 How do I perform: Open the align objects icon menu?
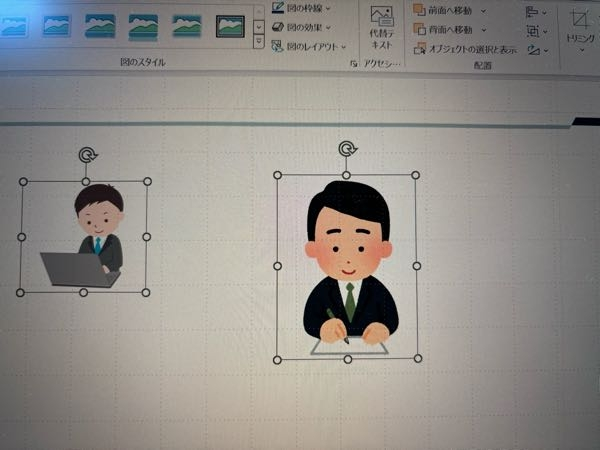pos(536,12)
